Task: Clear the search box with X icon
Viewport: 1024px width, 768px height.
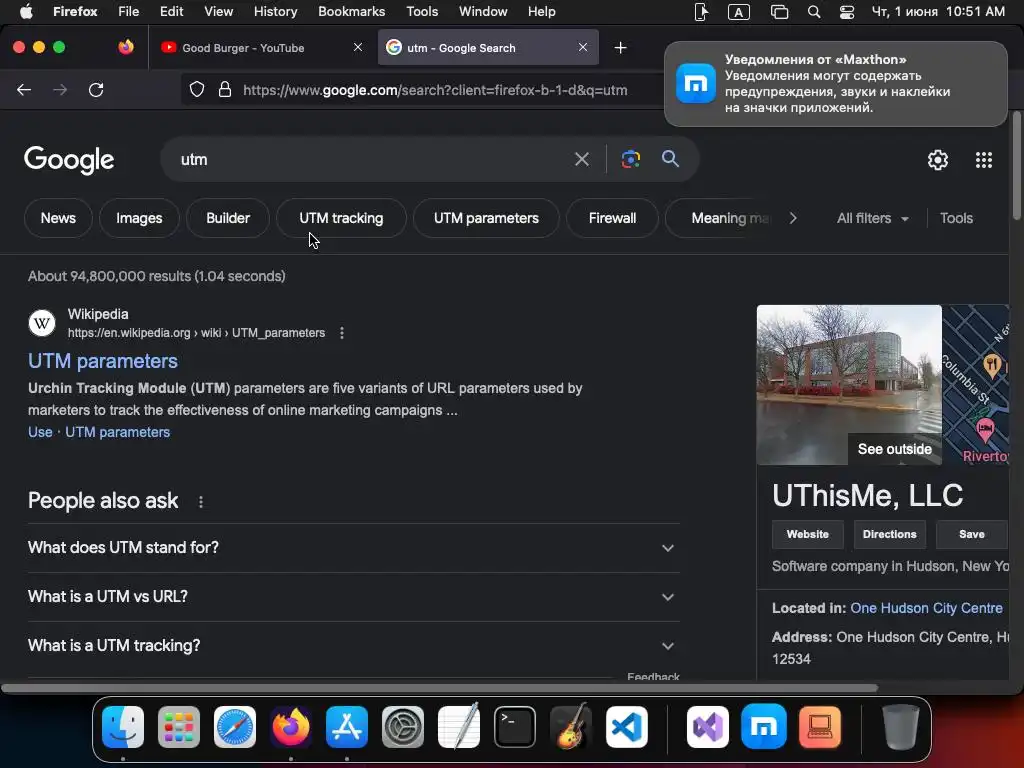Action: [581, 159]
